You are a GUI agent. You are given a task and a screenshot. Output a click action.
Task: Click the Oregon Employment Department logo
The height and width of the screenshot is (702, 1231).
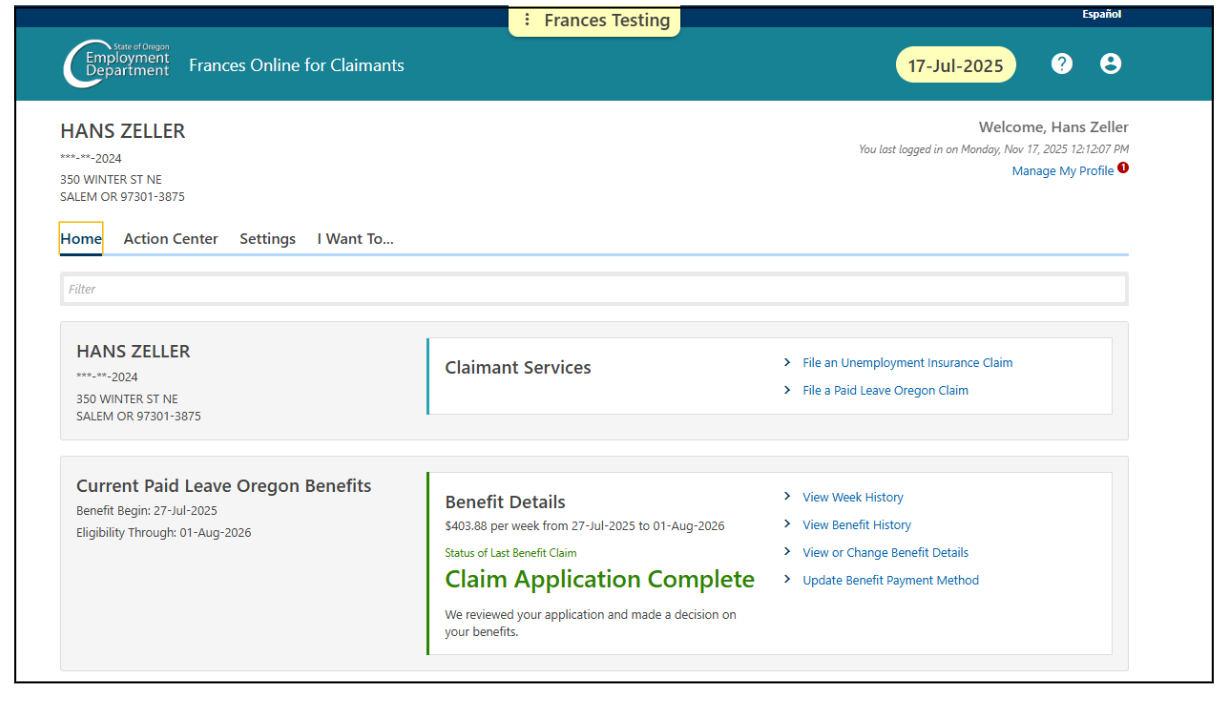[x=117, y=64]
